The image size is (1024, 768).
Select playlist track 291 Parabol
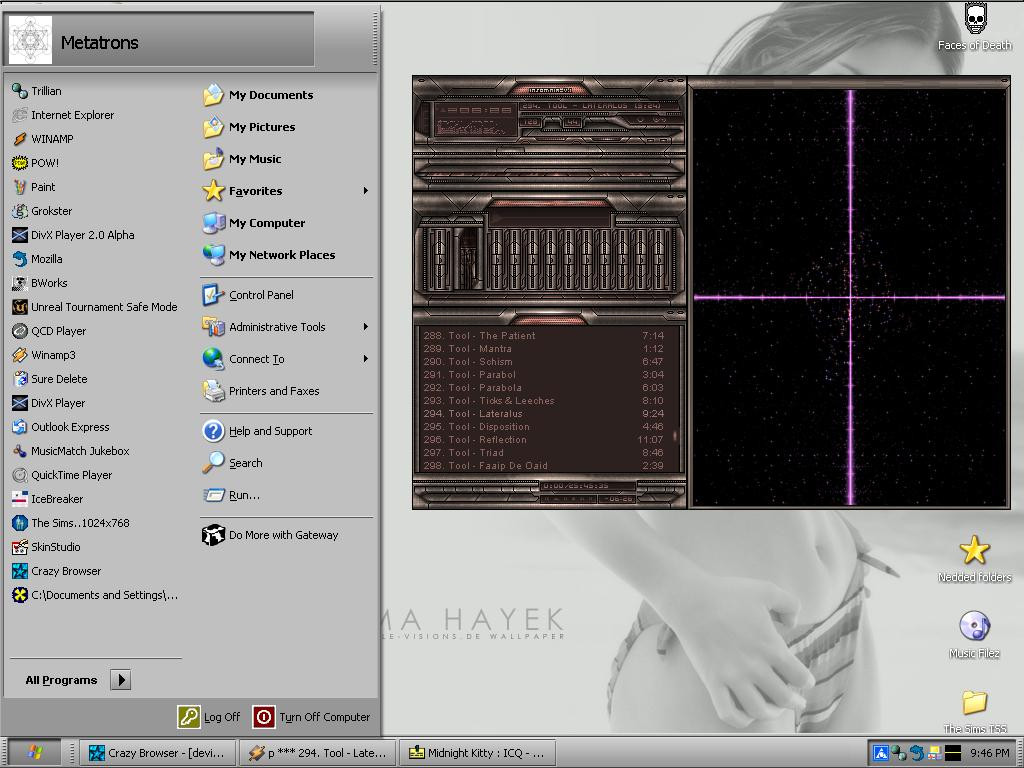coord(544,375)
